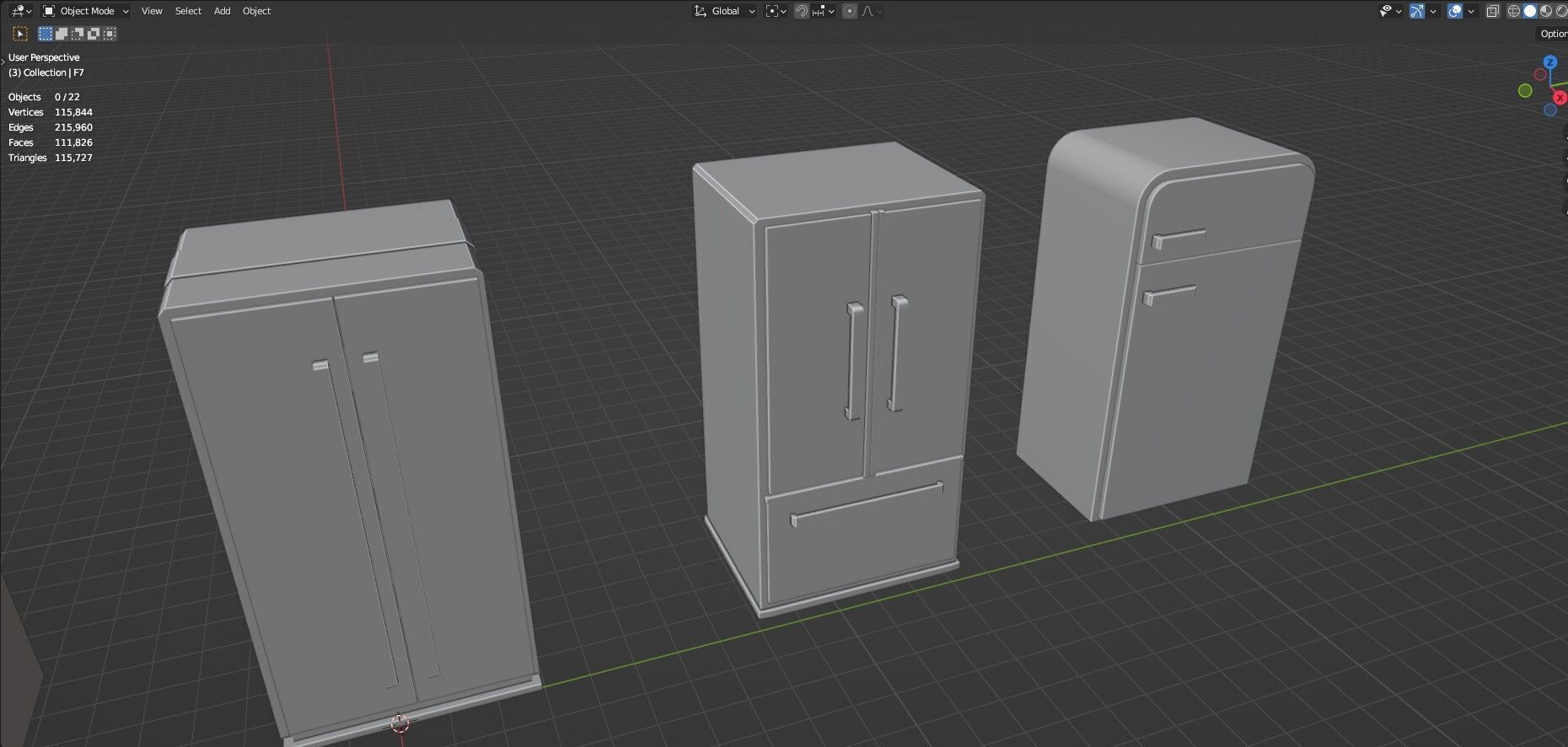Click the '(3) Collection | F7' text
1568x747 pixels.
point(46,73)
